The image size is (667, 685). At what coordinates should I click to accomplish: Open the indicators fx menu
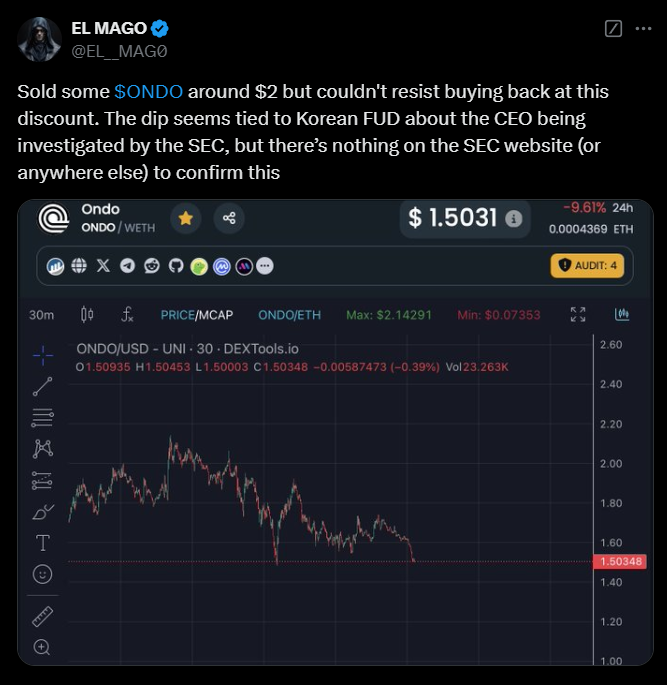pos(127,315)
